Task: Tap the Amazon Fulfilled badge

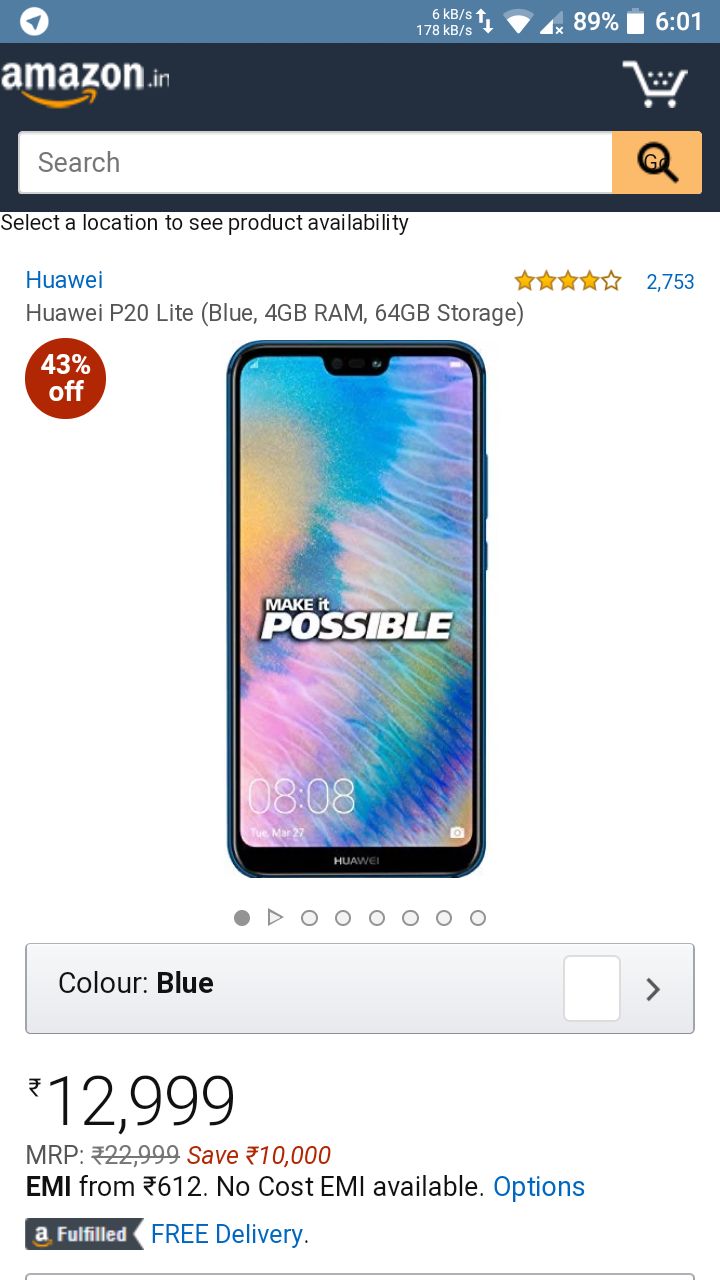Action: pos(85,1234)
